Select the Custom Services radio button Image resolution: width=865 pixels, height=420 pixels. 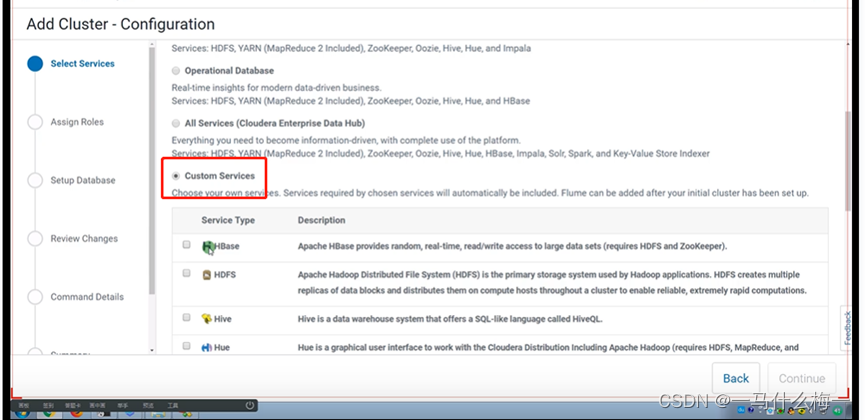coord(176,176)
